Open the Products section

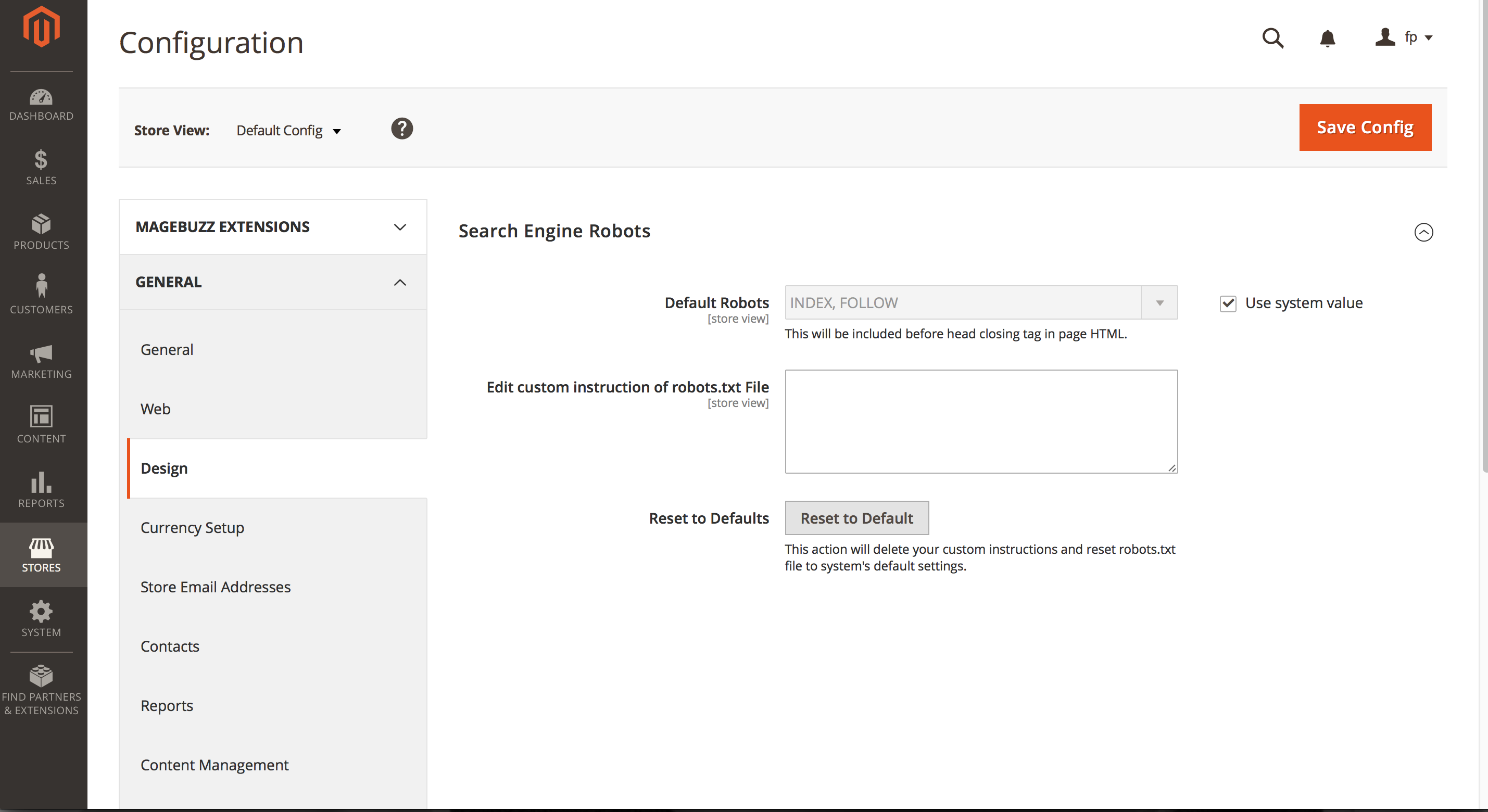(41, 233)
